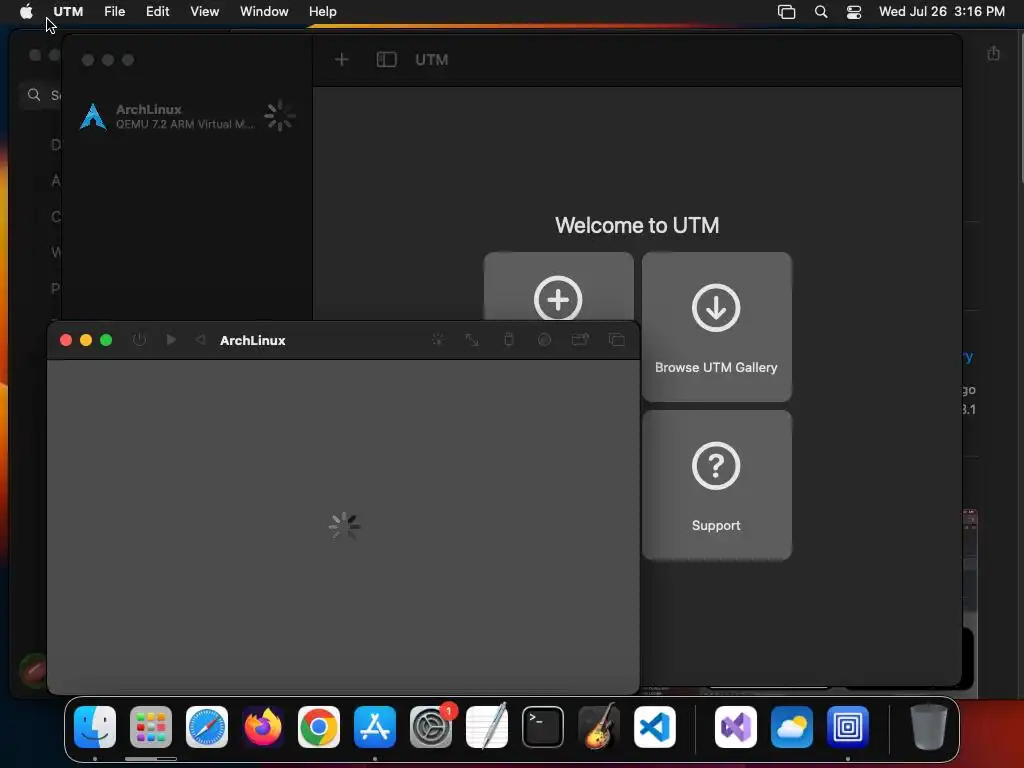This screenshot has width=1024, height=768.
Task: Open the Help menu
Action: click(x=323, y=12)
